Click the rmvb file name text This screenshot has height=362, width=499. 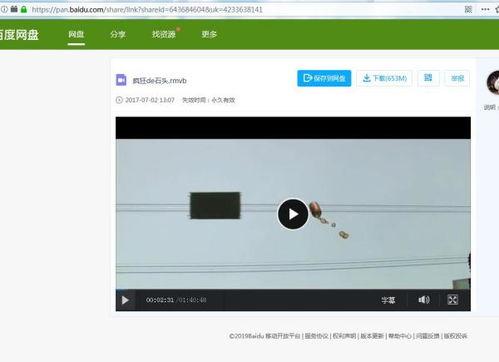point(159,81)
